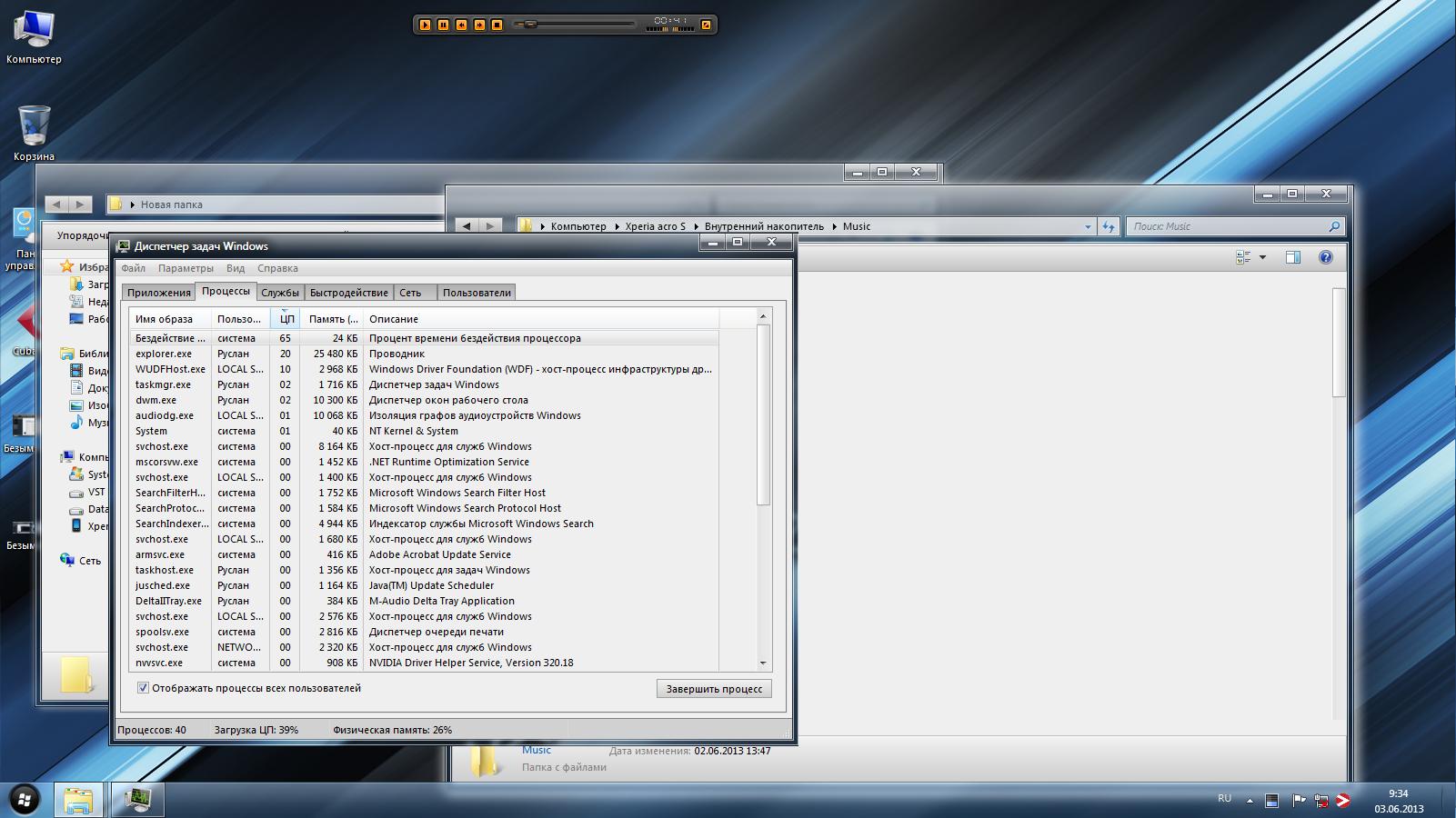This screenshot has width=1456, height=818.
Task: Click the Завершить процесс button
Action: click(x=714, y=689)
